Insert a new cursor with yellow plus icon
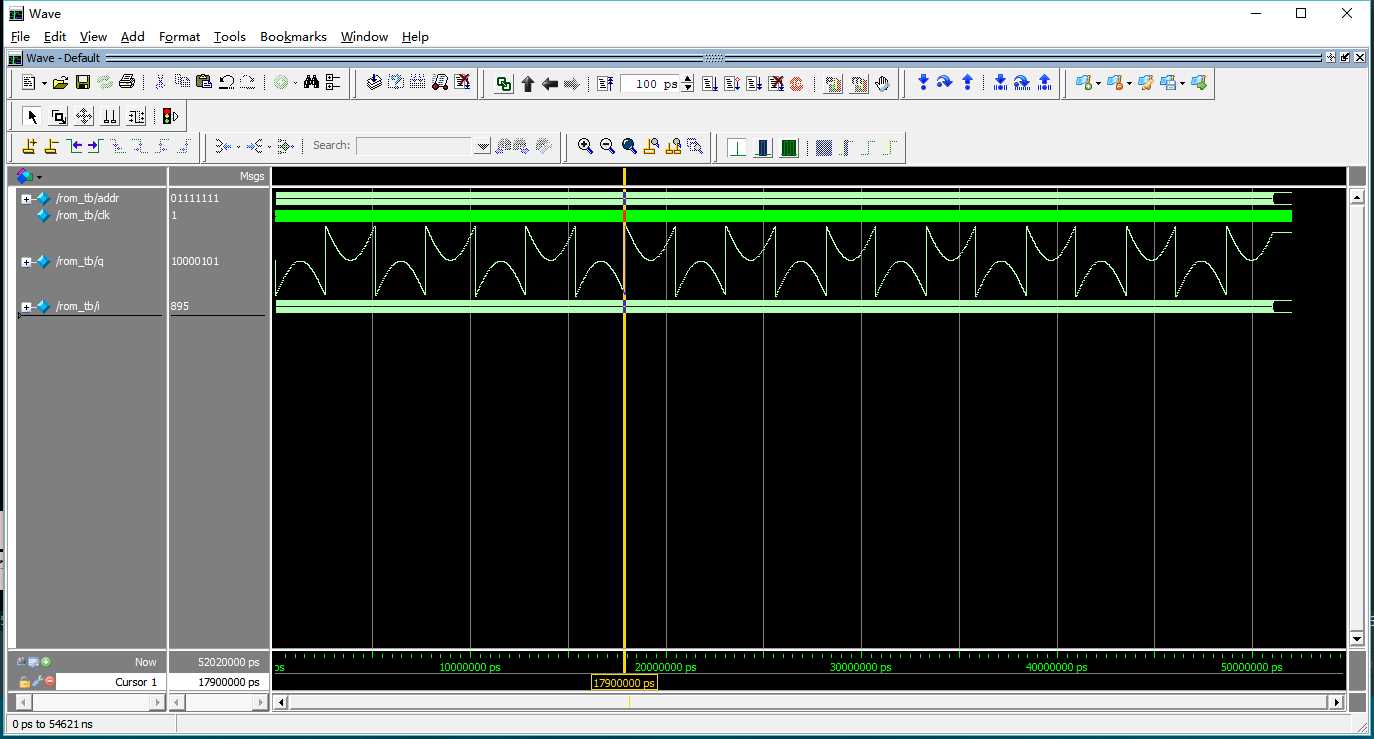1374x739 pixels. click(x=30, y=146)
